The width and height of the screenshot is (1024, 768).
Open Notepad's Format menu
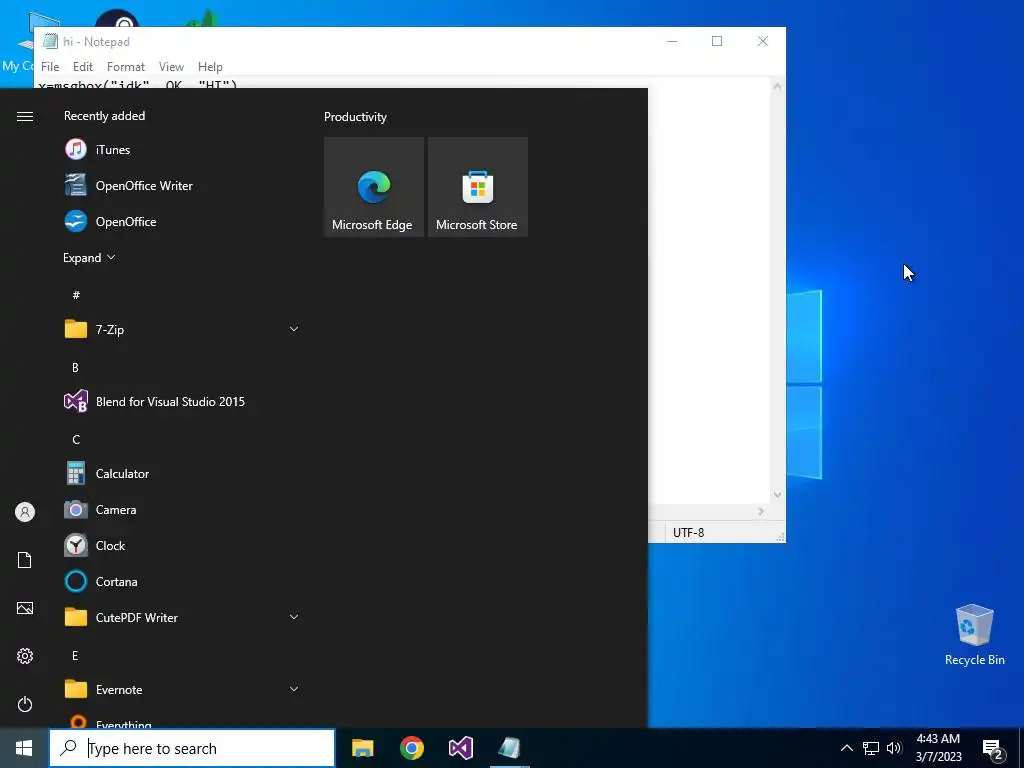point(125,67)
